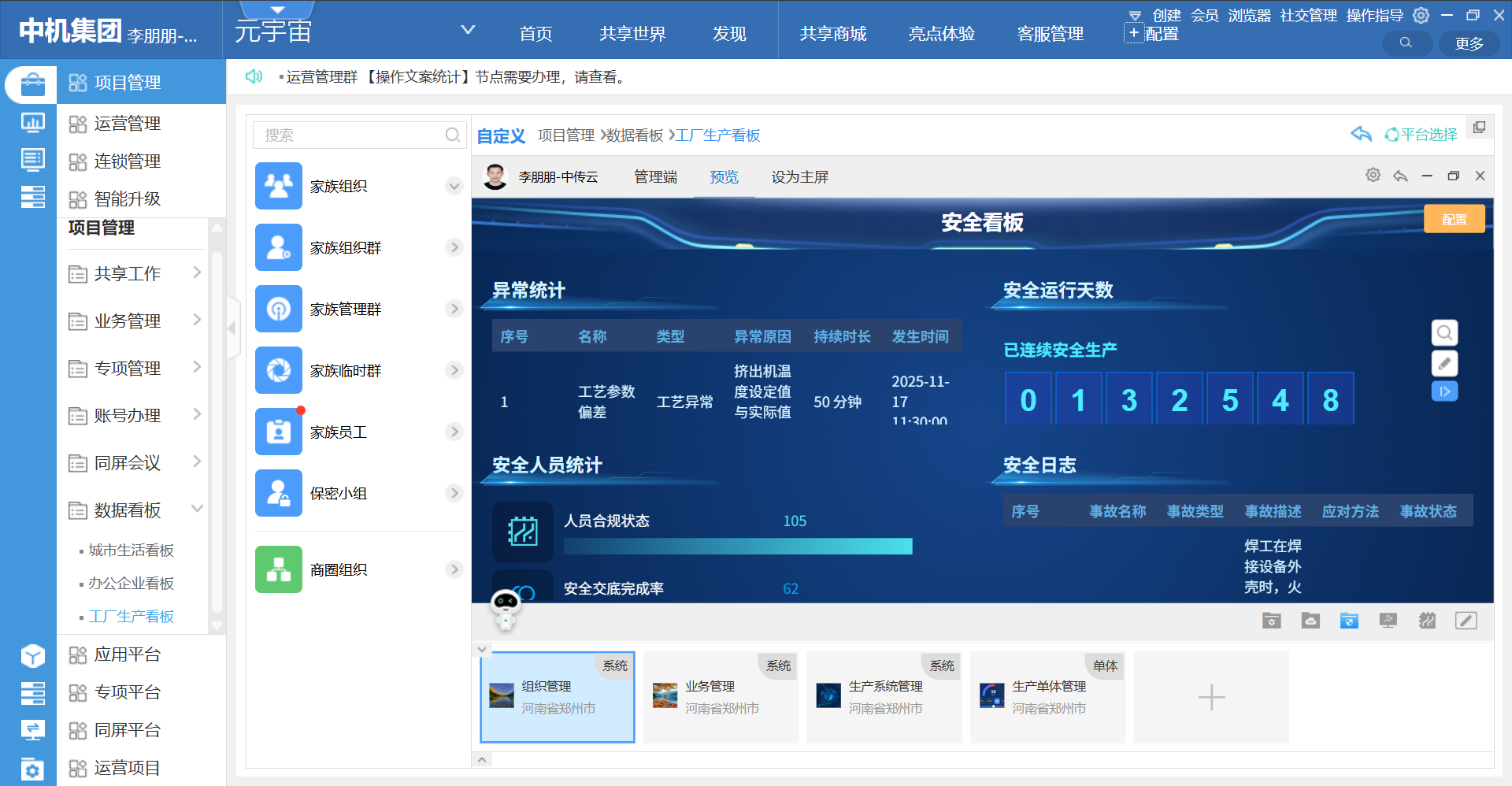Click the orange 配置 button
The image size is (1512, 786).
(x=1454, y=220)
